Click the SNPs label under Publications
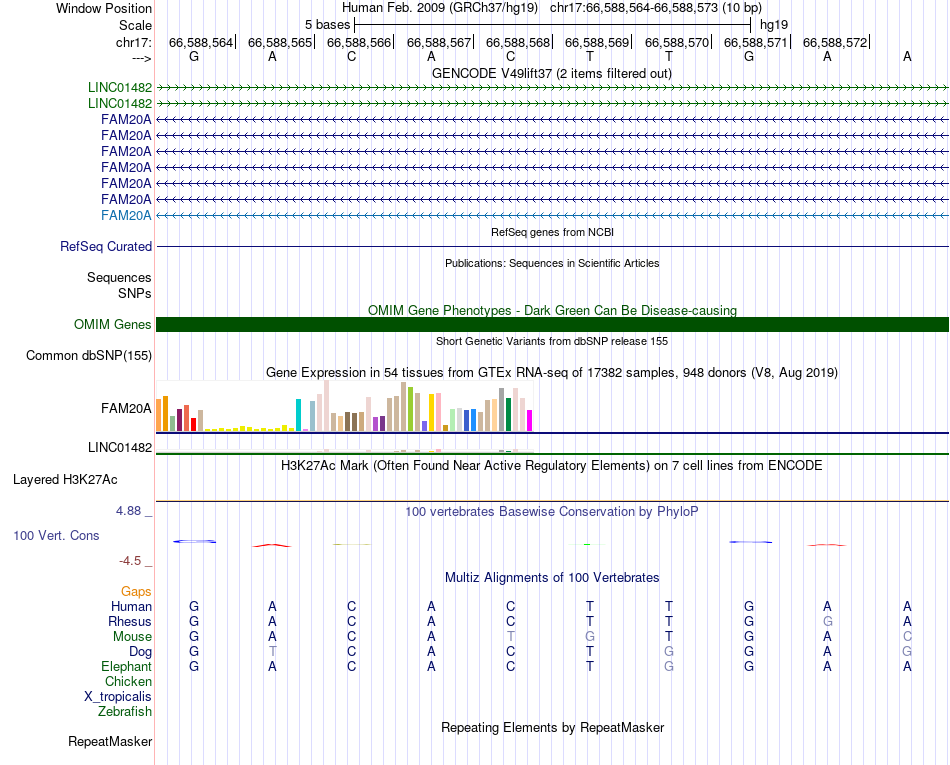Image resolution: width=950 pixels, height=765 pixels. (x=135, y=293)
